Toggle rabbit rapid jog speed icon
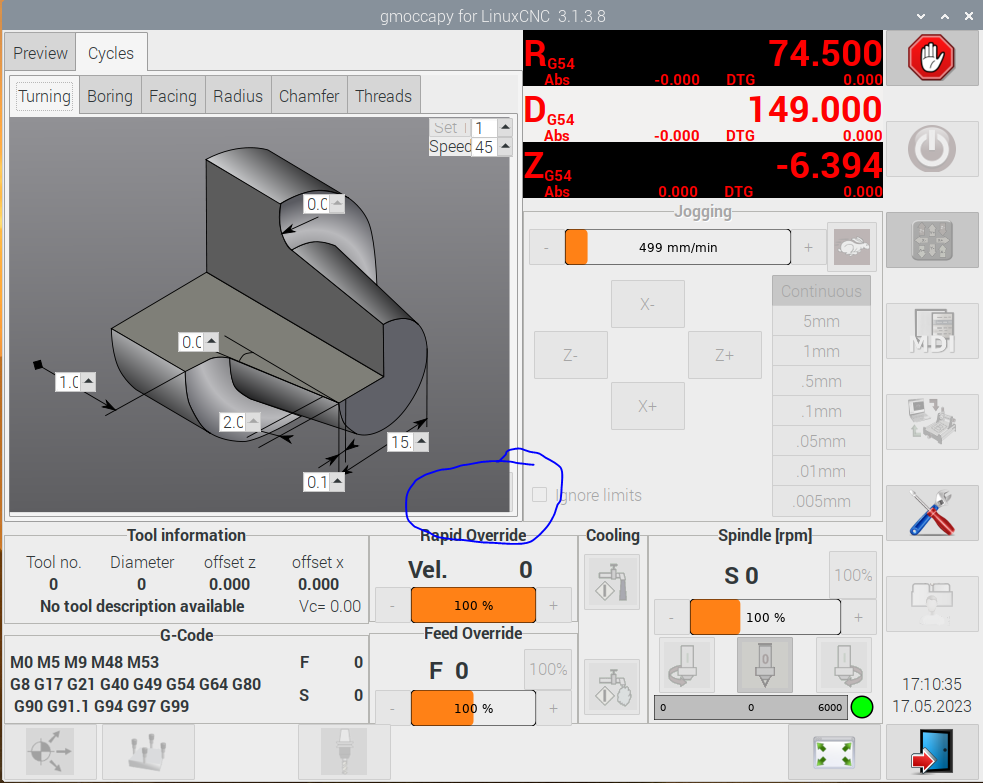The height and width of the screenshot is (783, 983). [851, 247]
